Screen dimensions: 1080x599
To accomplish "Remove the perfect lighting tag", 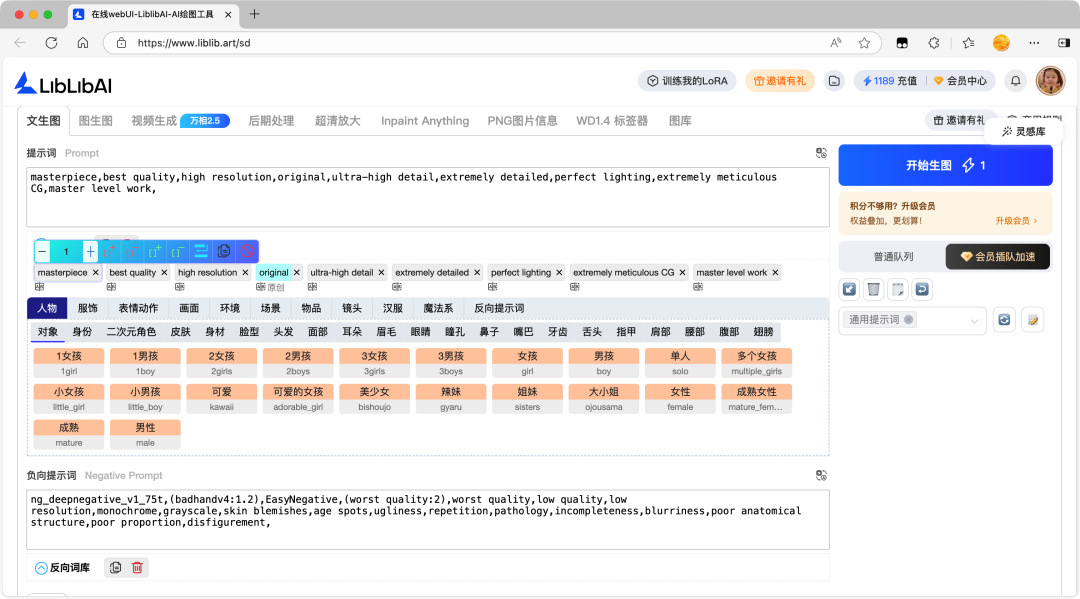I will [559, 273].
